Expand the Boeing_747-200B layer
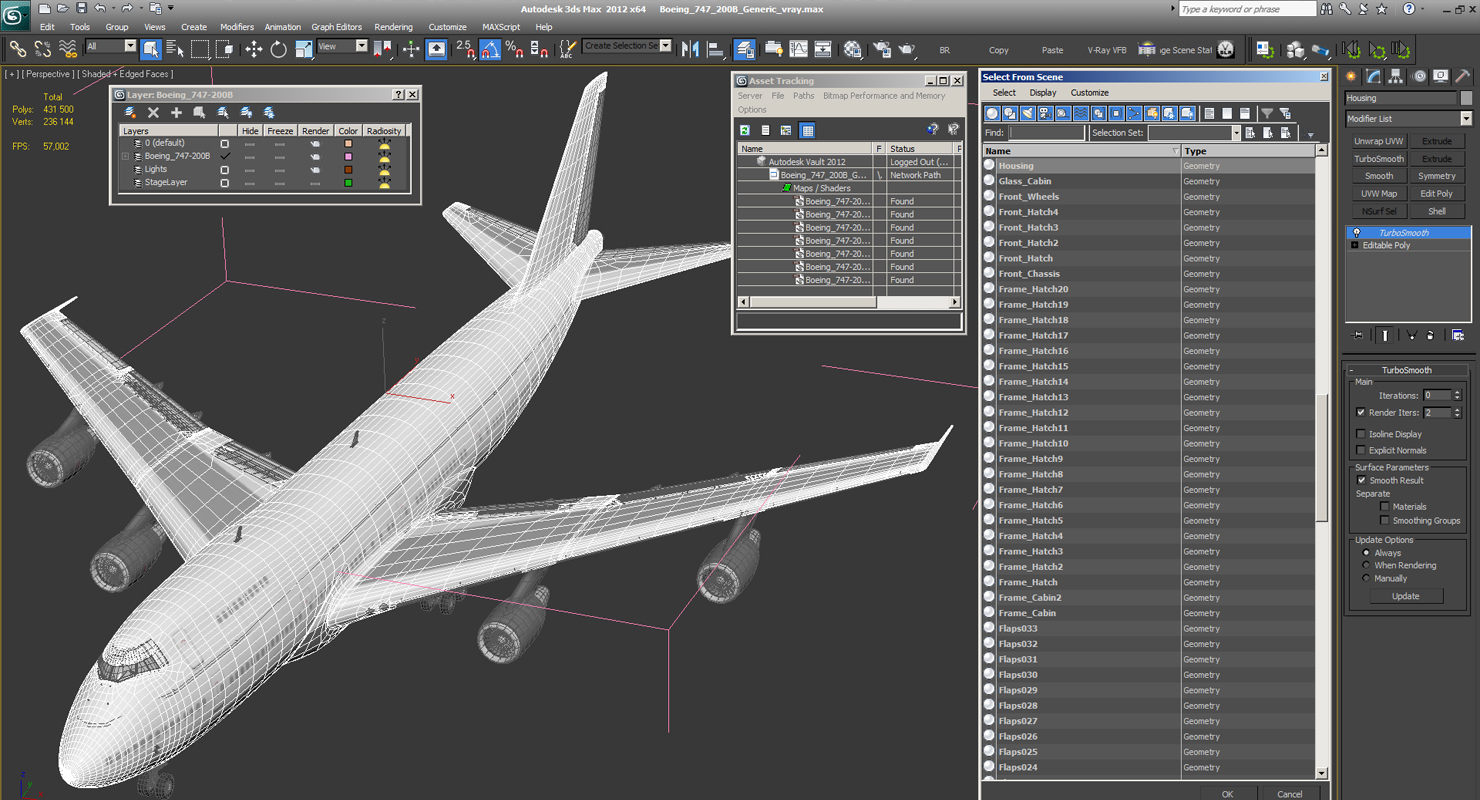 [x=125, y=156]
